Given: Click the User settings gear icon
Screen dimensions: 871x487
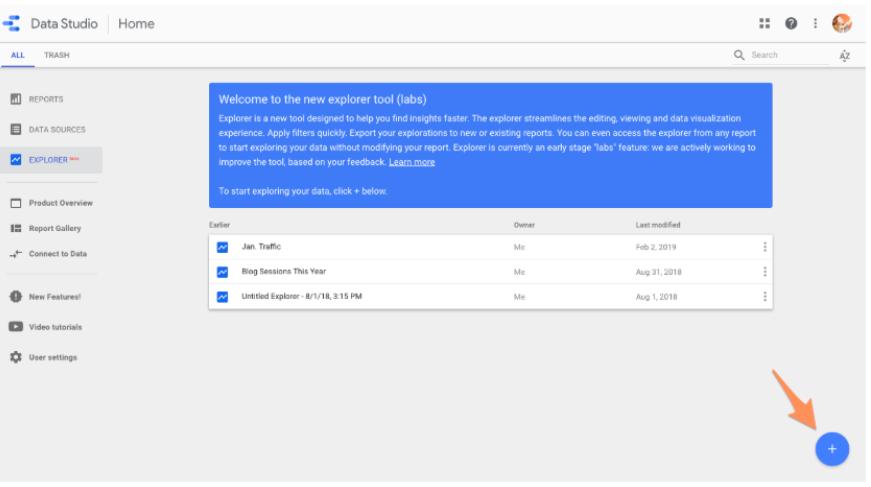Looking at the screenshot, I should point(16,357).
